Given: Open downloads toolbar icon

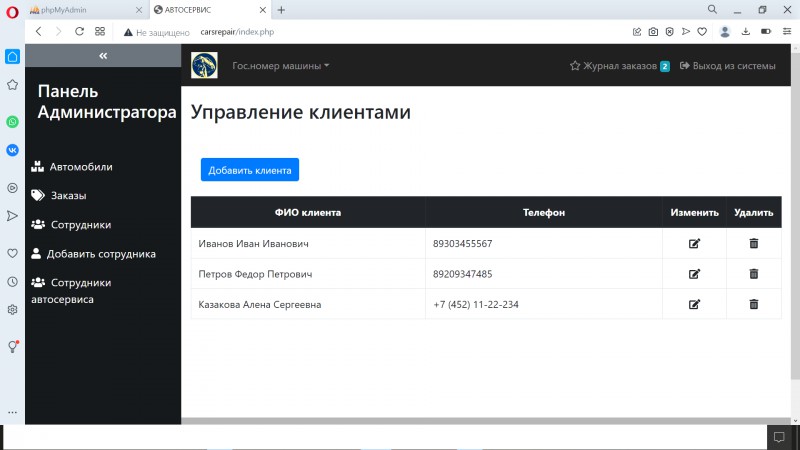Looking at the screenshot, I should pos(745,32).
